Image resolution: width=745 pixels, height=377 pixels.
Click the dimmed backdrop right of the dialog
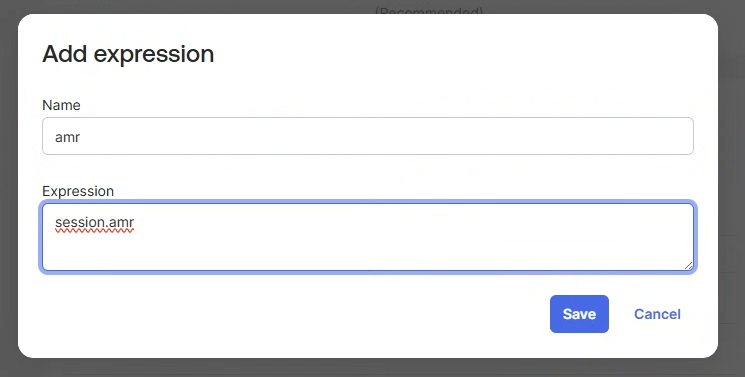click(x=732, y=190)
